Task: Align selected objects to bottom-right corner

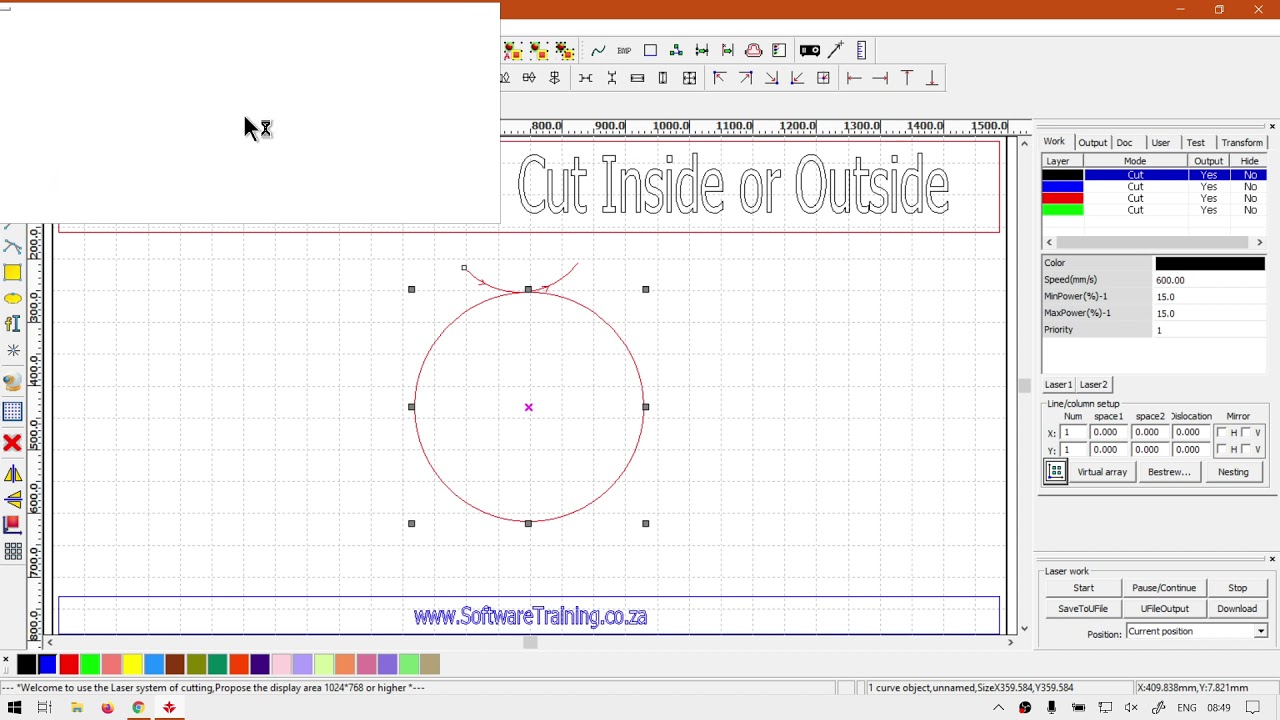Action: (771, 78)
